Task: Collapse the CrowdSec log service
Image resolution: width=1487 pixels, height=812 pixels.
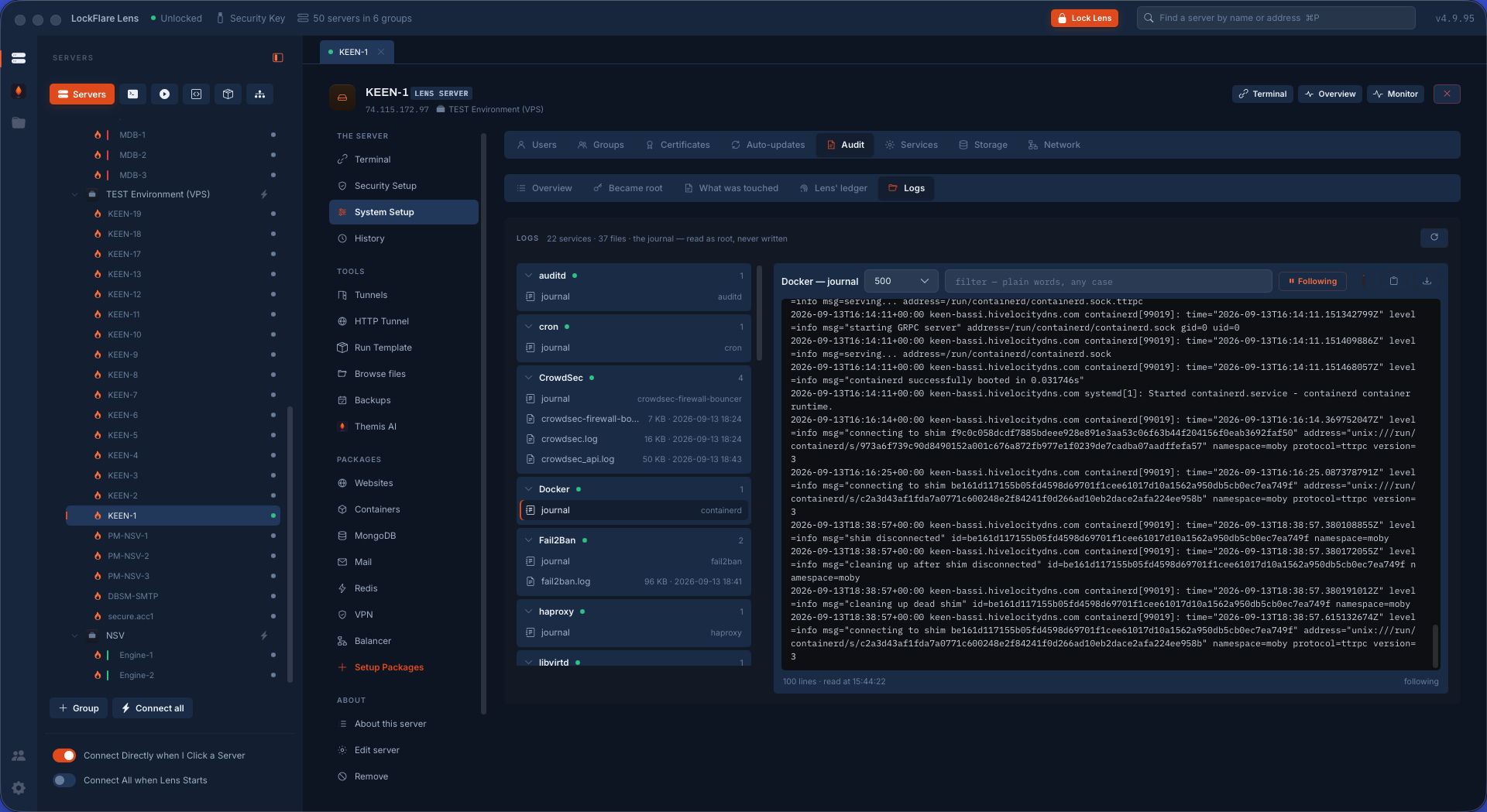Action: pyautogui.click(x=528, y=378)
